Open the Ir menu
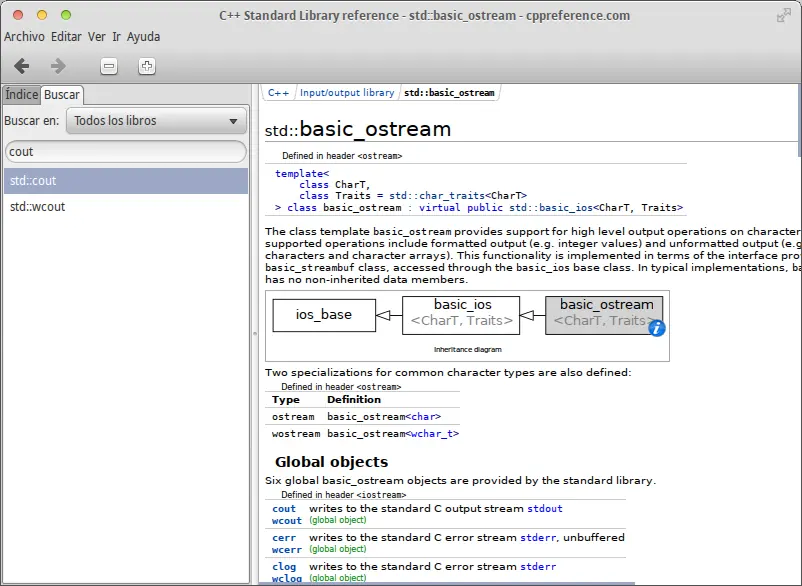Image resolution: width=802 pixels, height=586 pixels. click(117, 37)
